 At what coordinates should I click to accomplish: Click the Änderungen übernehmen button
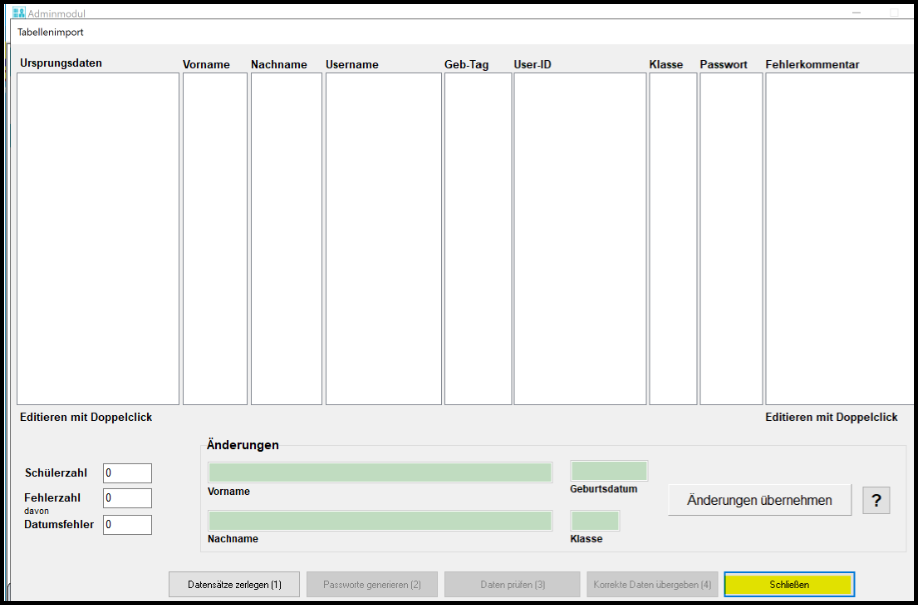(759, 500)
